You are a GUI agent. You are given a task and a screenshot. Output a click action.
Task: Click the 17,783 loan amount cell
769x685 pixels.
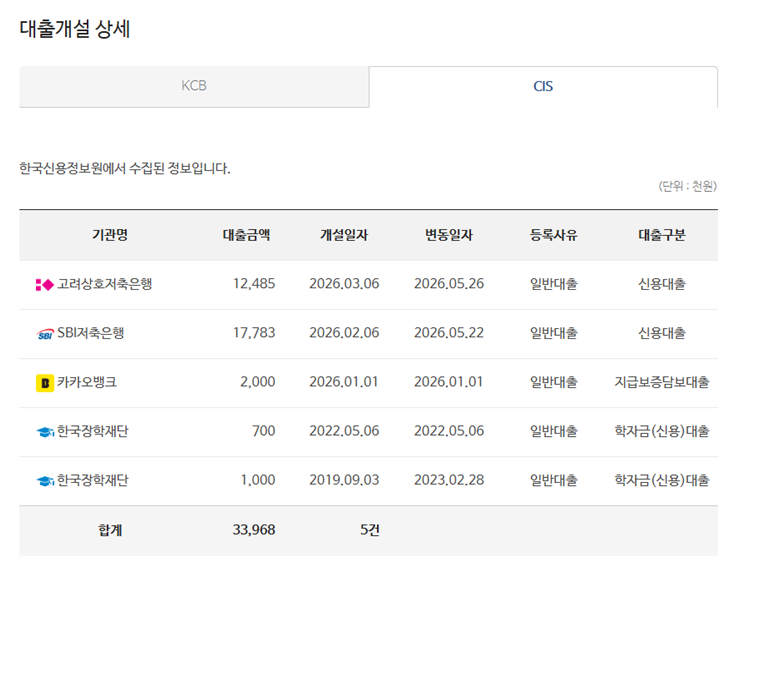click(x=254, y=333)
